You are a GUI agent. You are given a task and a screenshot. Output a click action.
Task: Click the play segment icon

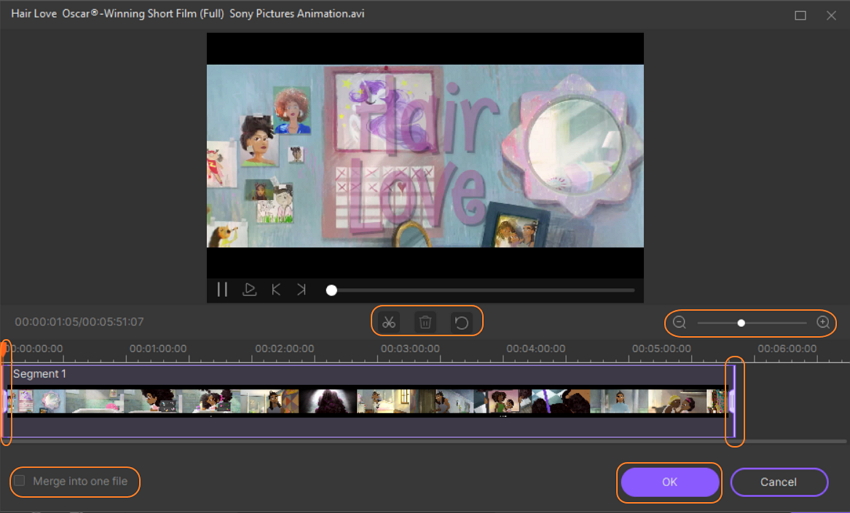249,290
